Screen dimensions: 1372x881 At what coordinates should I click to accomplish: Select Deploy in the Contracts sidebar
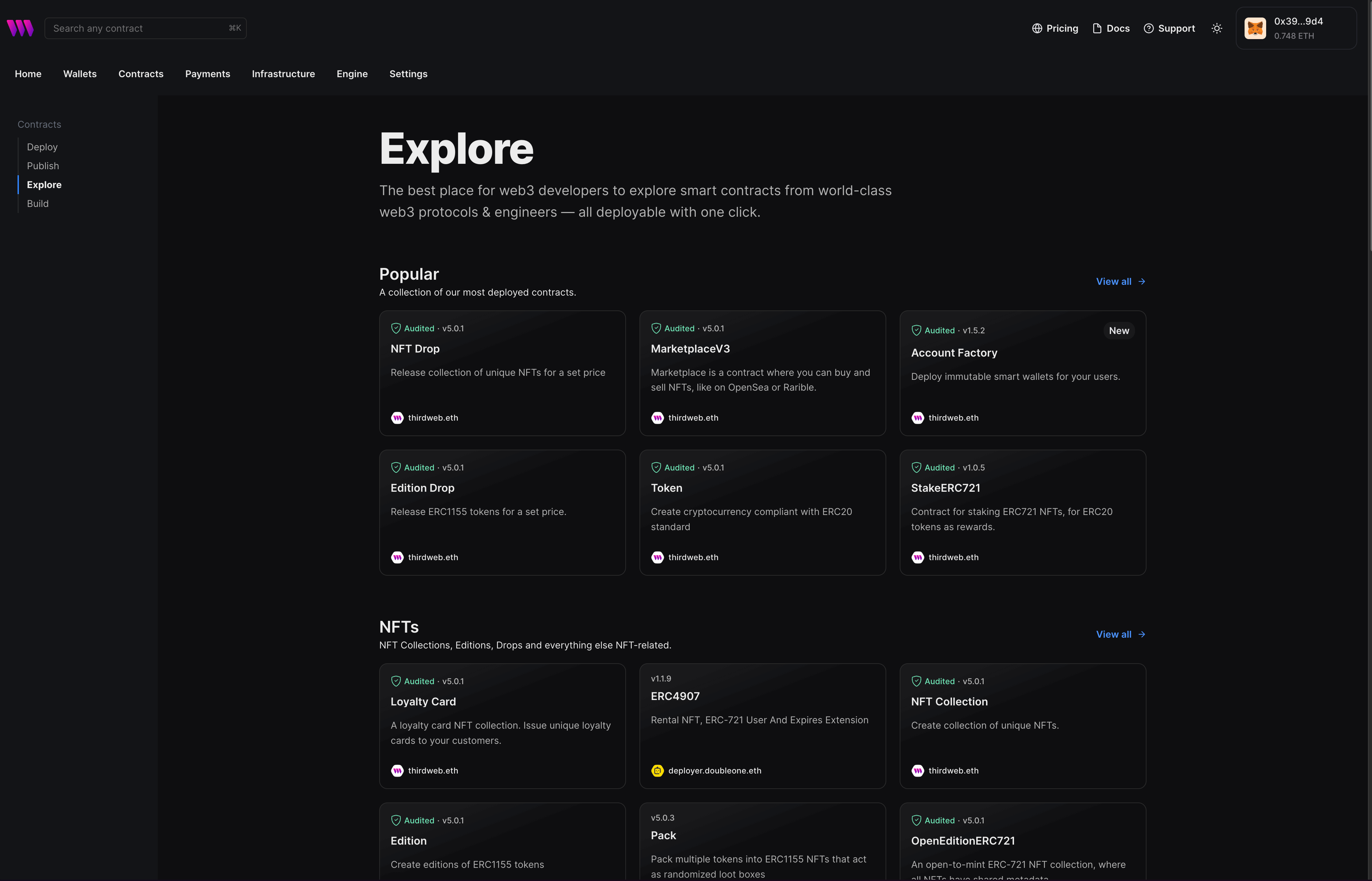42,147
